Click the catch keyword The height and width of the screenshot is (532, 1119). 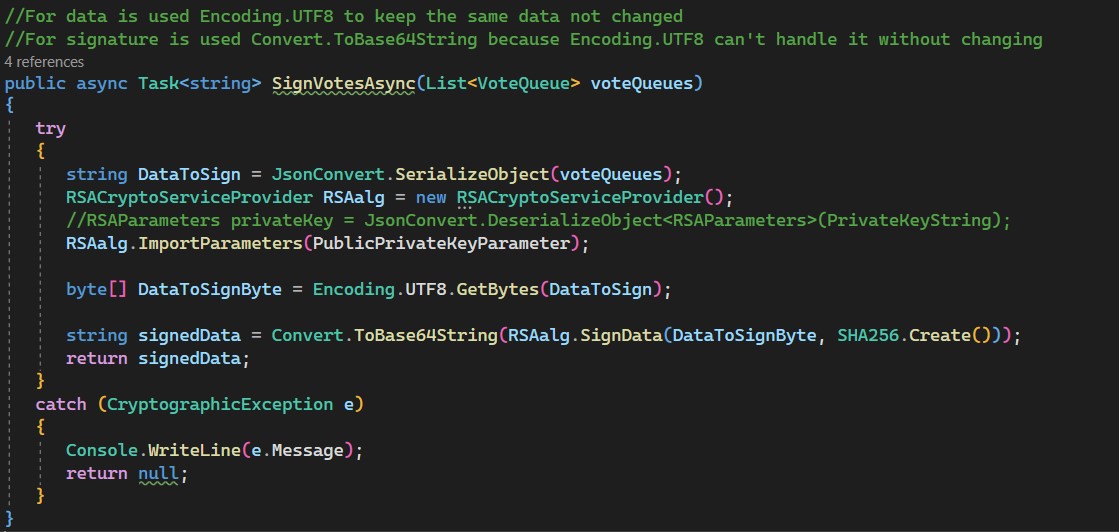click(x=60, y=404)
